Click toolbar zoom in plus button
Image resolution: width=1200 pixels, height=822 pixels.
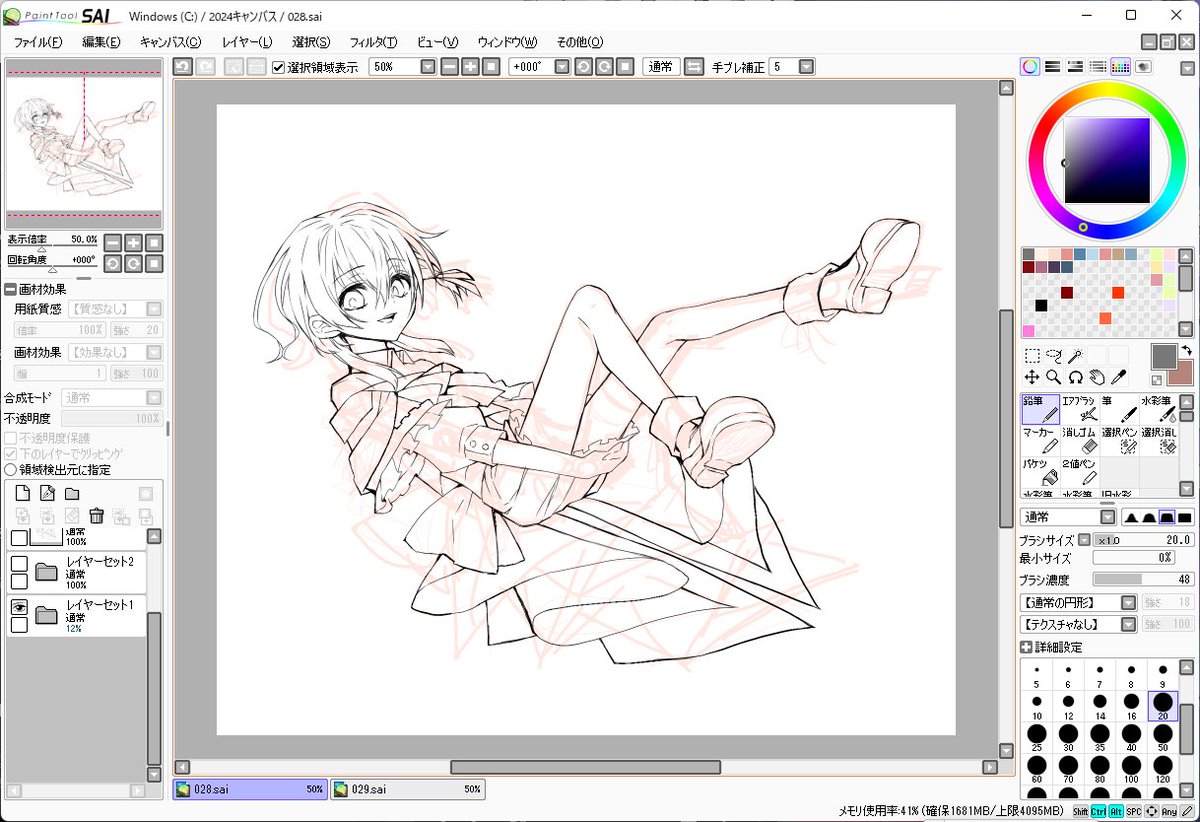coord(470,67)
